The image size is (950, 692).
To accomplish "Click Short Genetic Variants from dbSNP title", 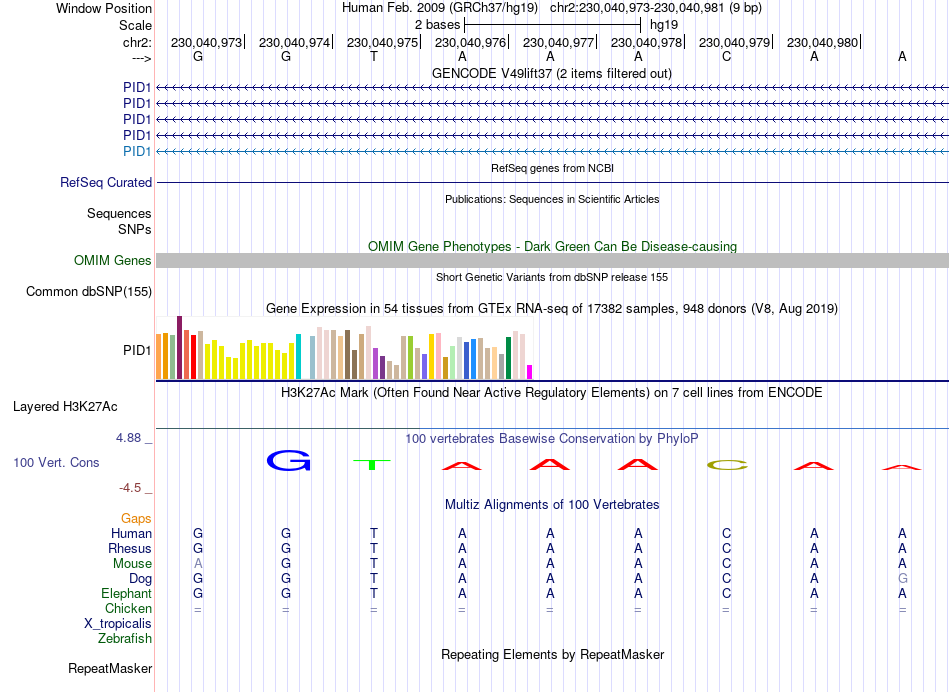I will click(x=552, y=277).
